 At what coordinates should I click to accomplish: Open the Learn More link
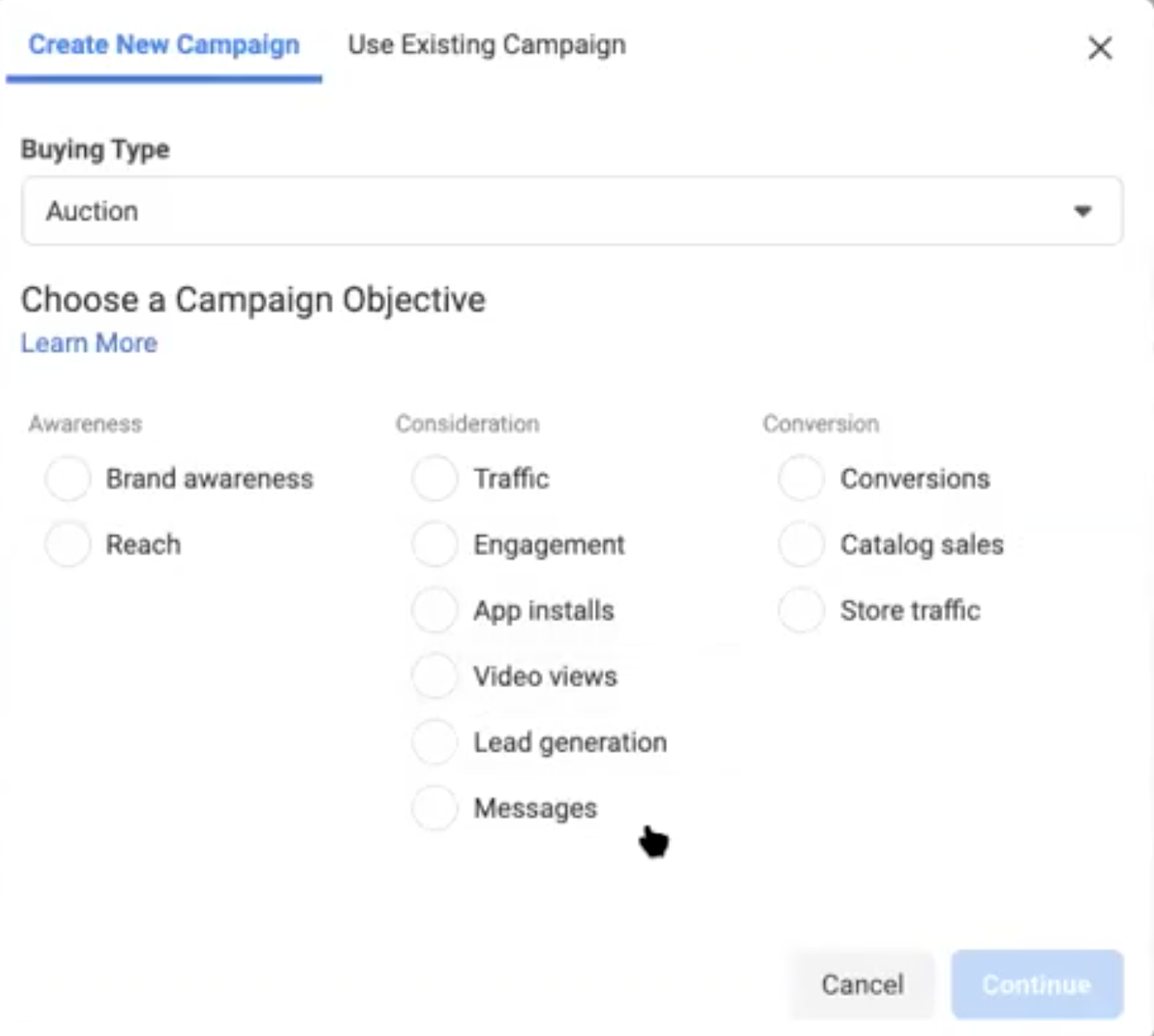[x=89, y=343]
